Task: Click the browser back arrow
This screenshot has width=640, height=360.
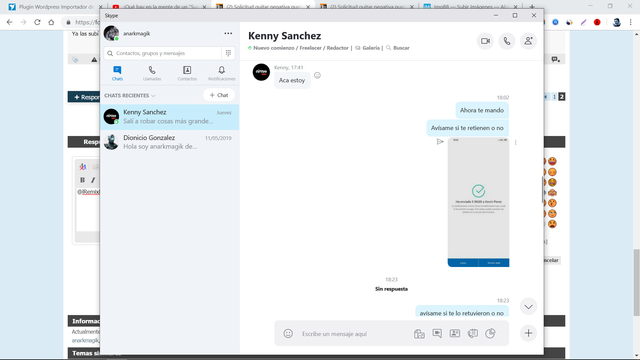Action: [x=9, y=22]
